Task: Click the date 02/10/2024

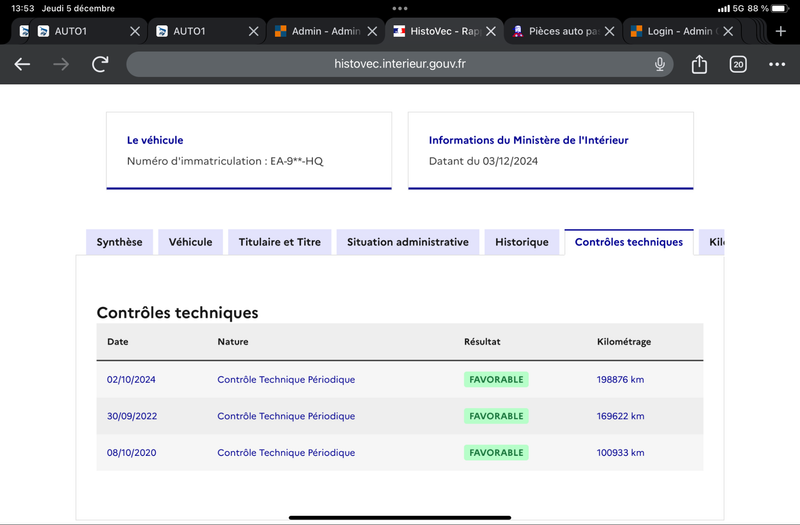Action: point(131,380)
